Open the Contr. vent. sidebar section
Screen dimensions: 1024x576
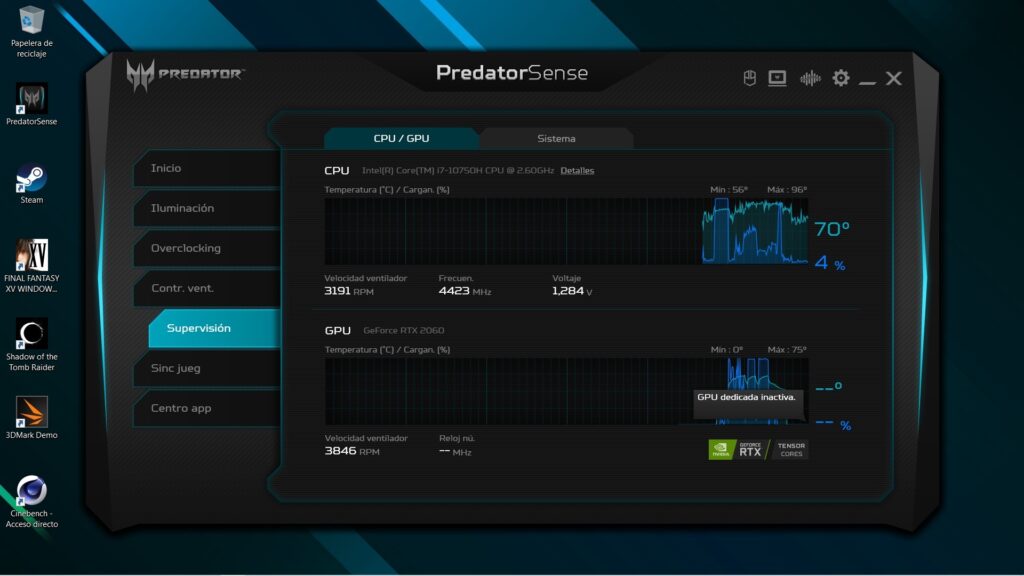click(207, 288)
